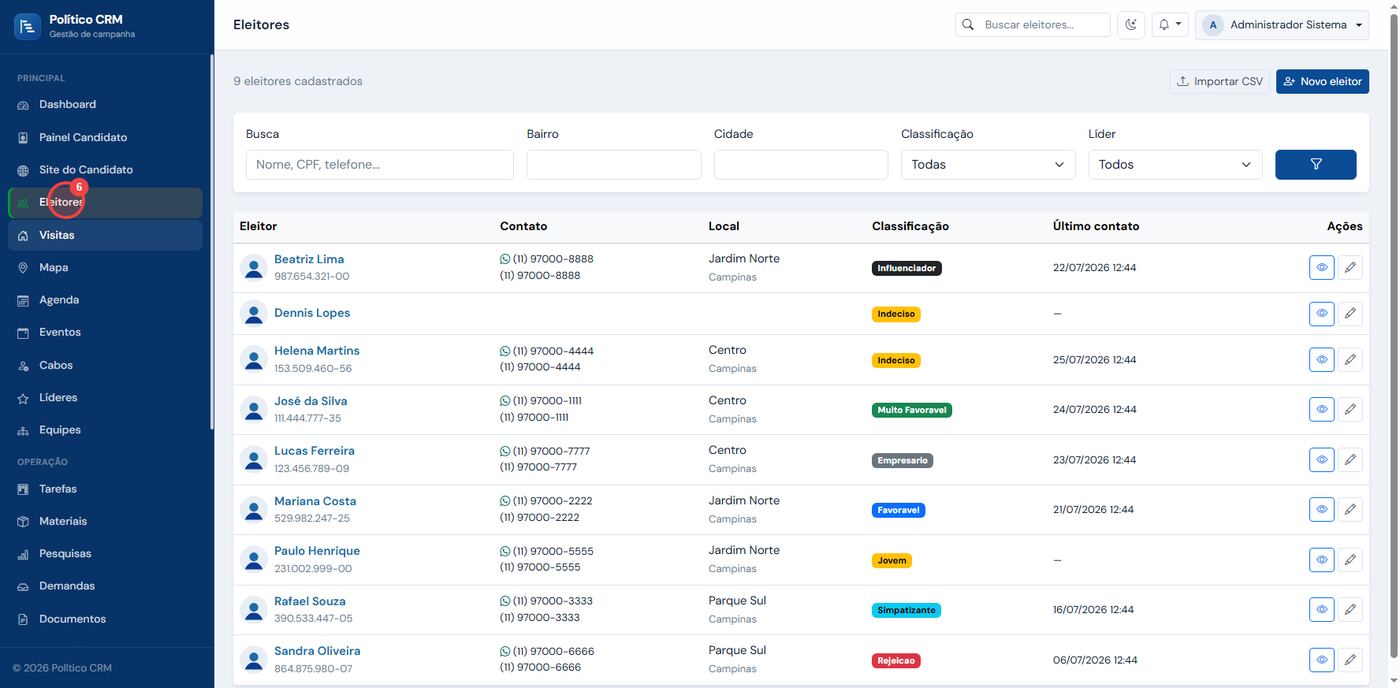The image size is (1400, 688).
Task: Click the Pesquisas chart icon
Action: point(23,554)
